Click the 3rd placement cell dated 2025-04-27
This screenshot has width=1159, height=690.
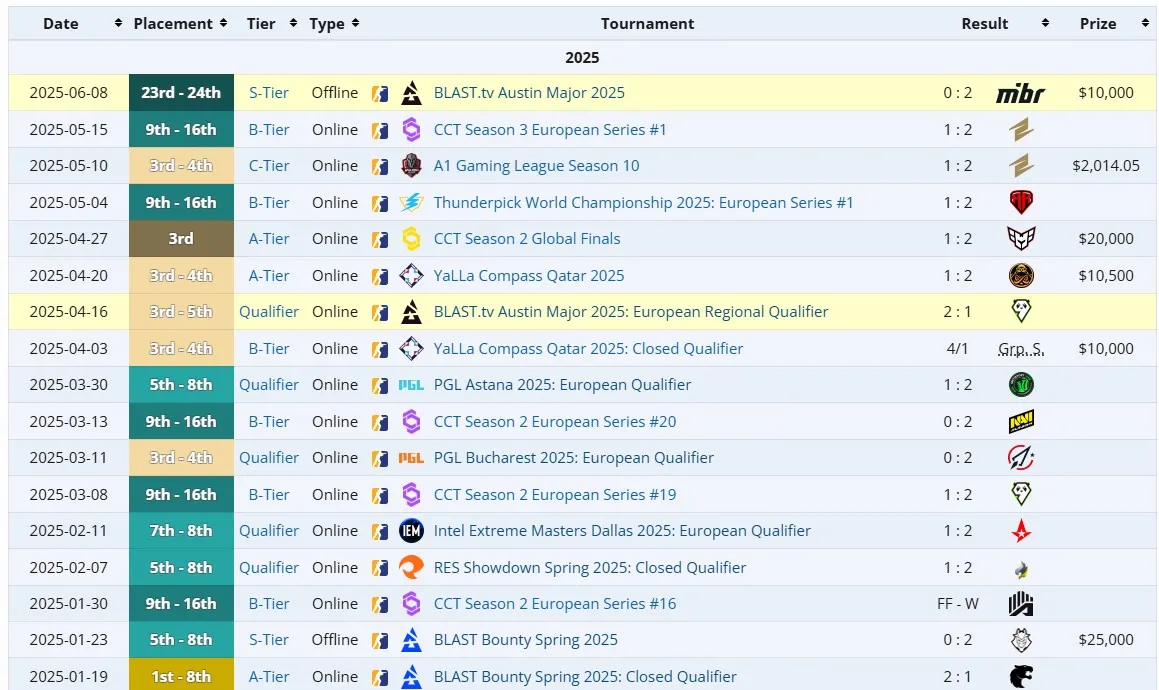tap(181, 238)
